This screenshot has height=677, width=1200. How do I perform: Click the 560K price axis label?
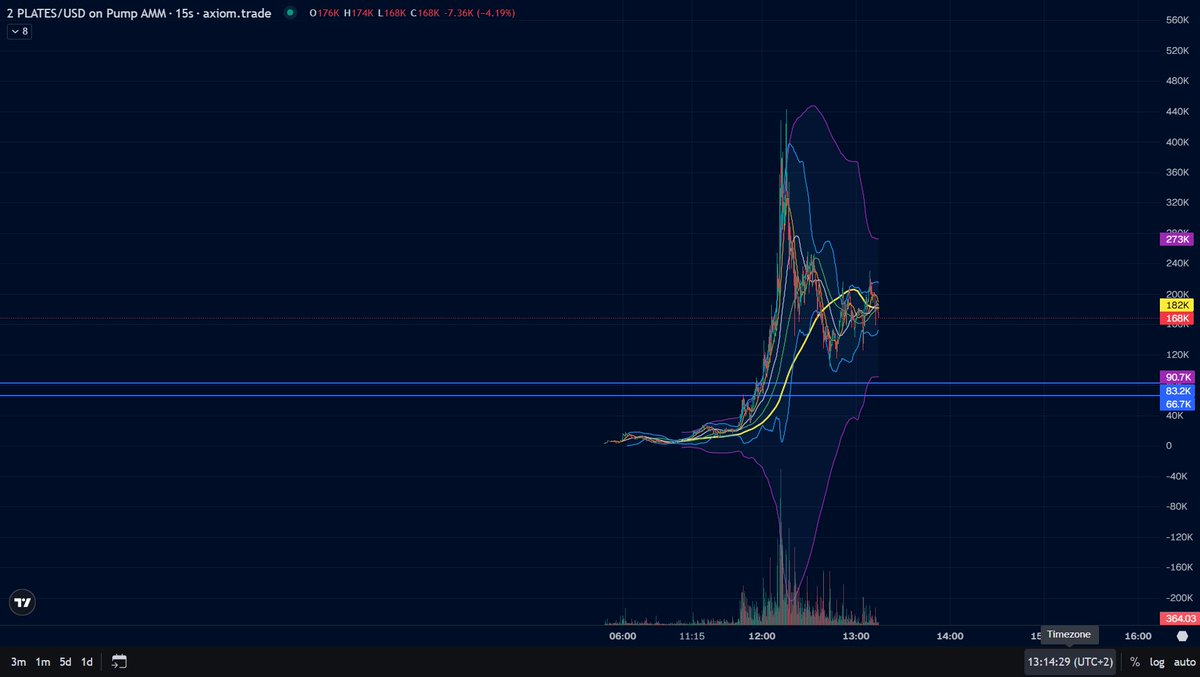tap(1176, 20)
